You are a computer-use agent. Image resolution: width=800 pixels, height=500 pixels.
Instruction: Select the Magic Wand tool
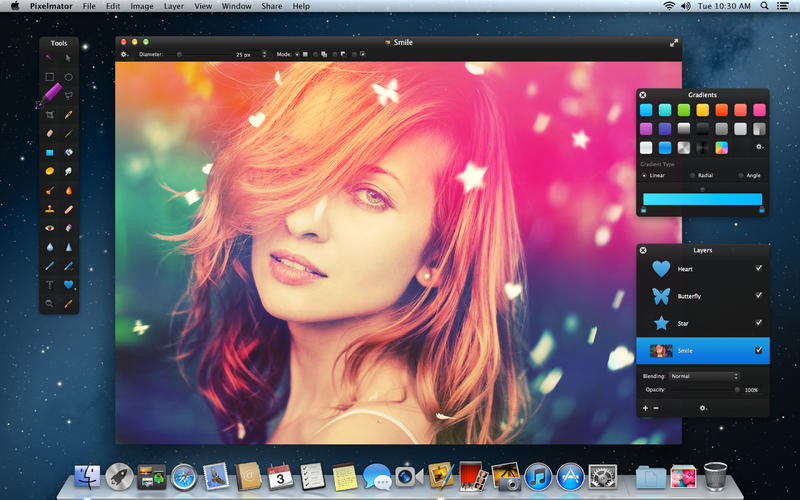click(x=49, y=58)
